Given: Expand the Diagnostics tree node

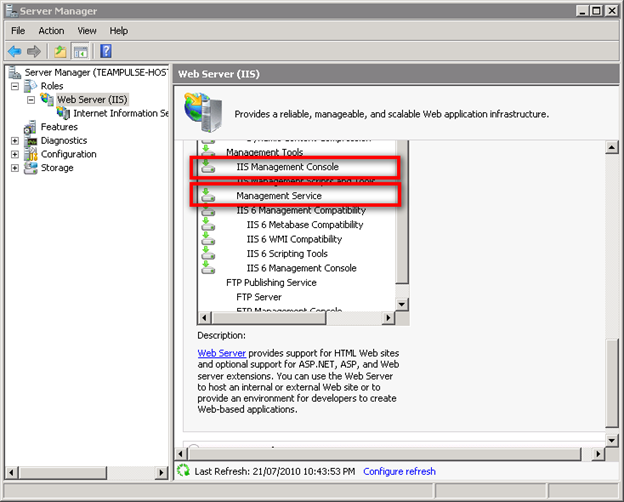Looking at the screenshot, I should 15,141.
